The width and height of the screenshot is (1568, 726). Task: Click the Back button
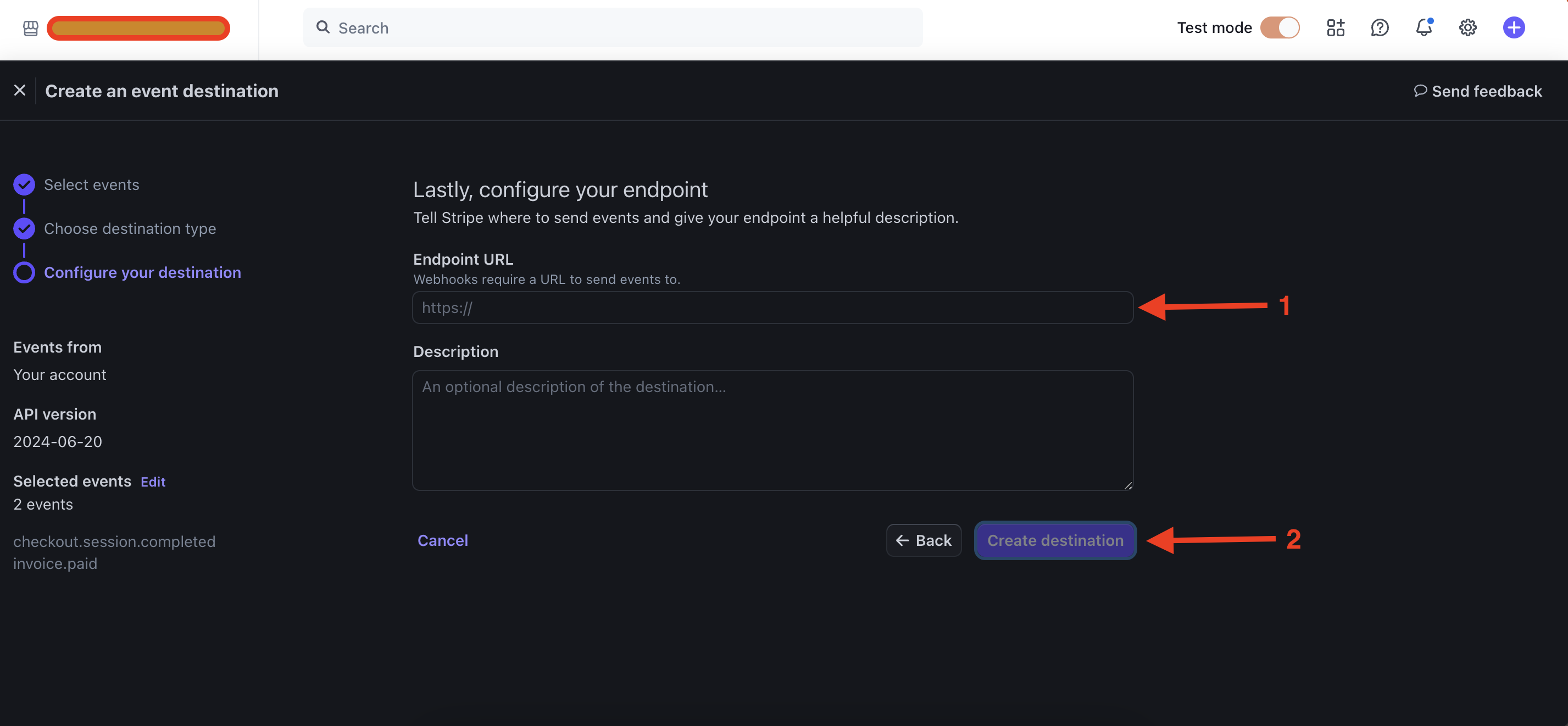point(924,540)
